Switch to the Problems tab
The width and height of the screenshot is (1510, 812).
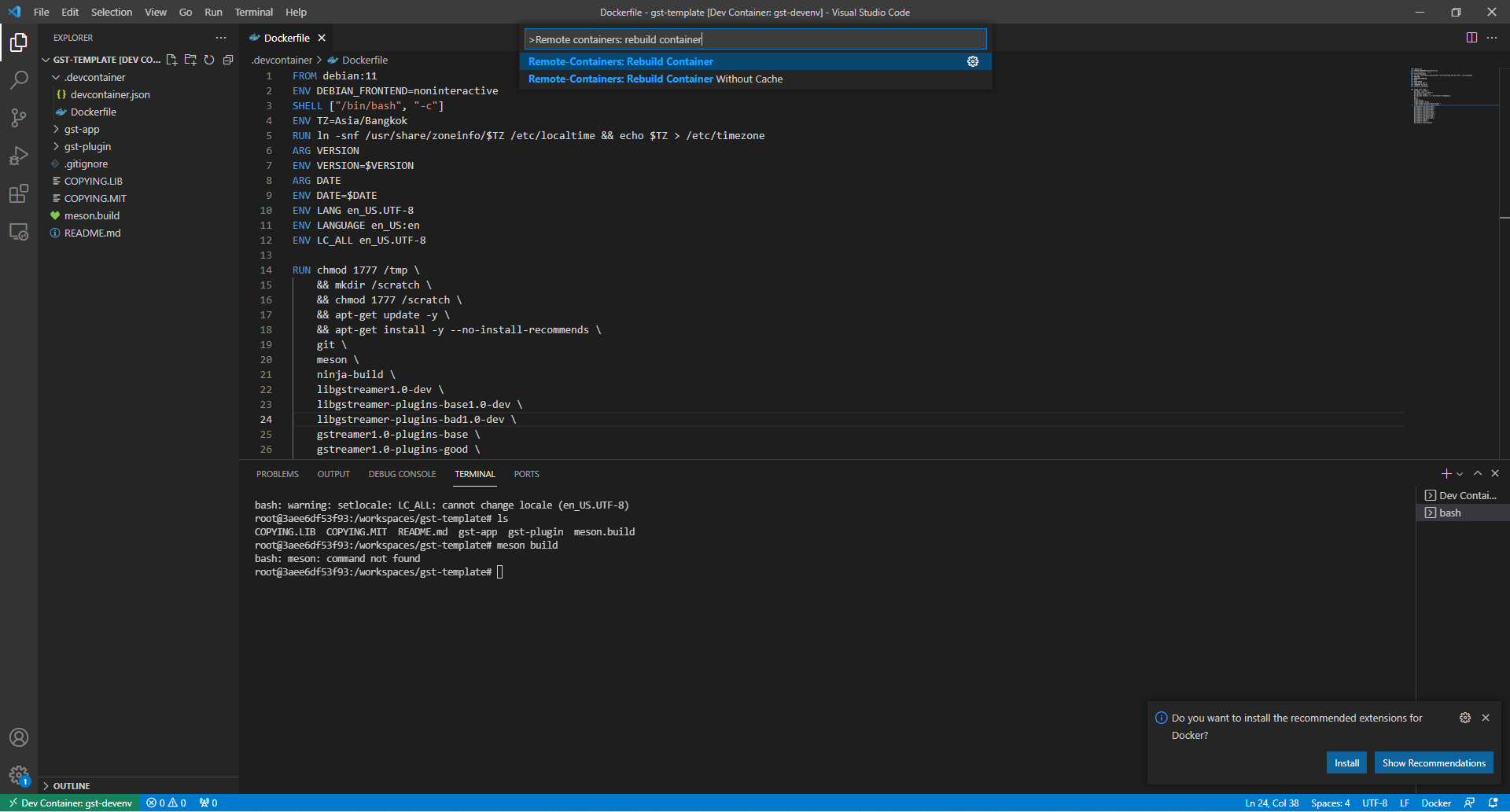(x=277, y=474)
